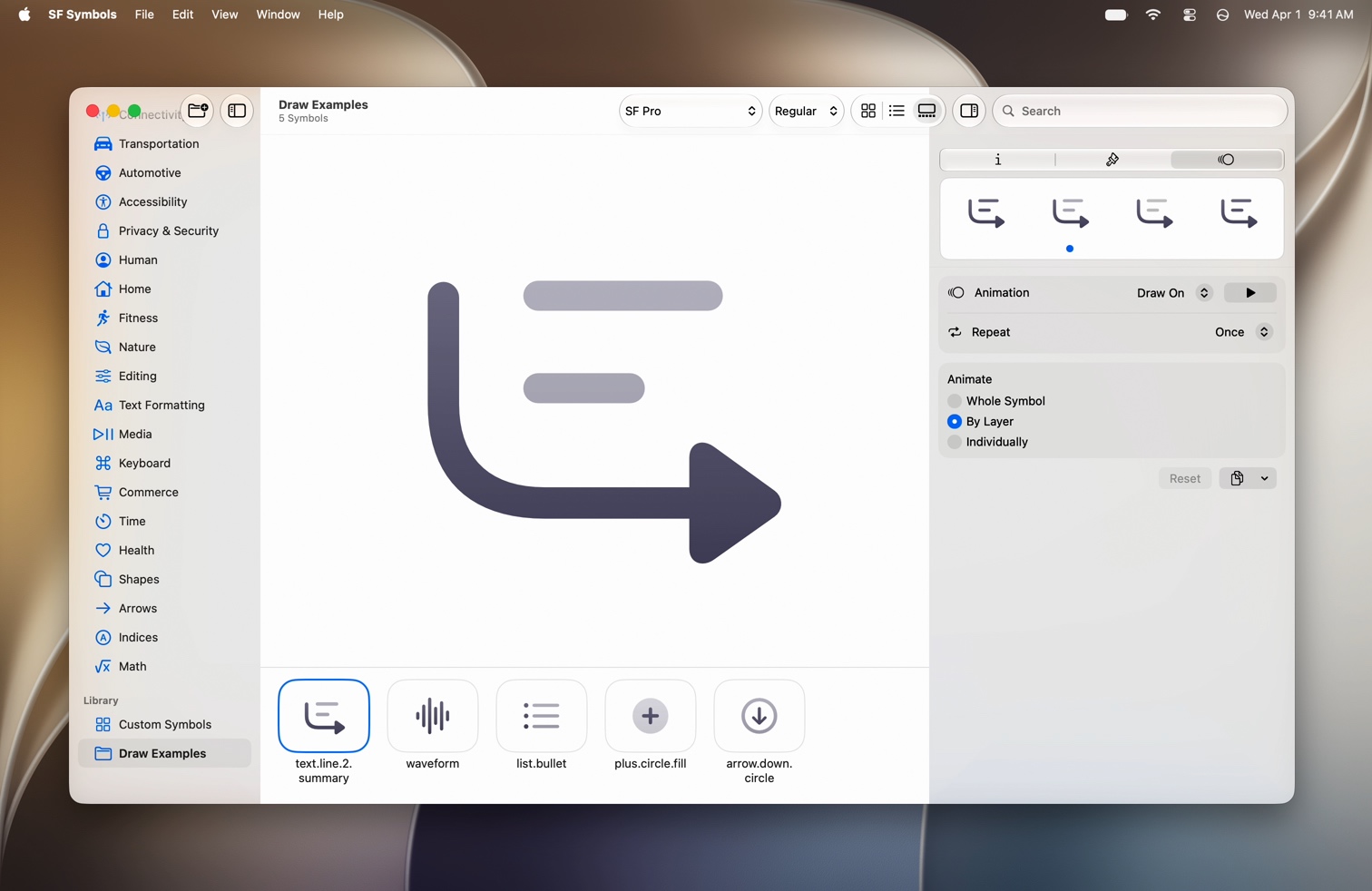Open the Commerce category

pos(164,492)
